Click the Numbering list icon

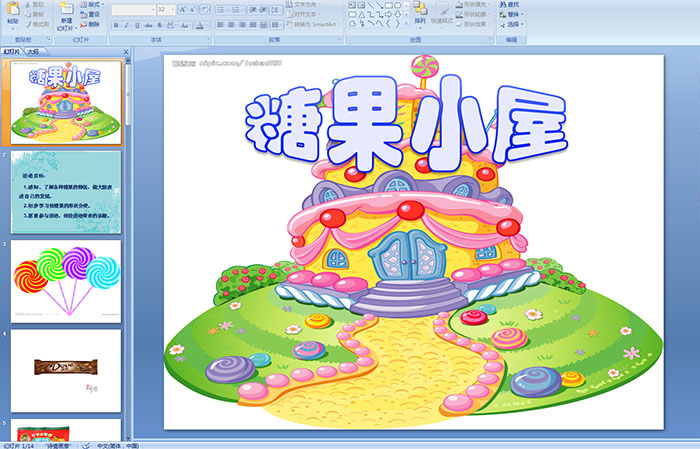(237, 9)
